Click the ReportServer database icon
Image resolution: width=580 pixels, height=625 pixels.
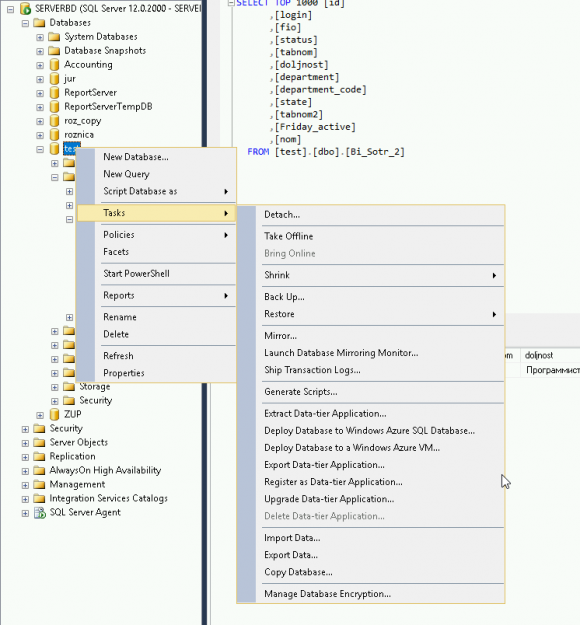click(55, 93)
